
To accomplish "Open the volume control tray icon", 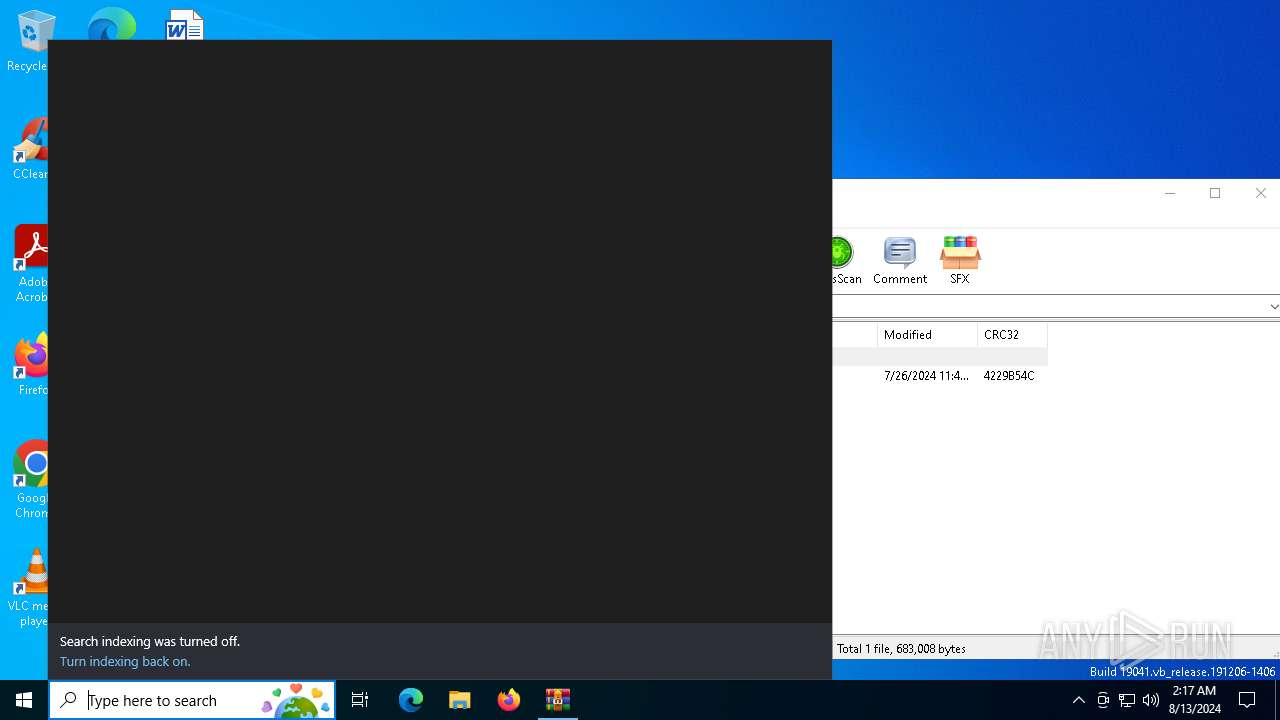I will pos(1151,700).
